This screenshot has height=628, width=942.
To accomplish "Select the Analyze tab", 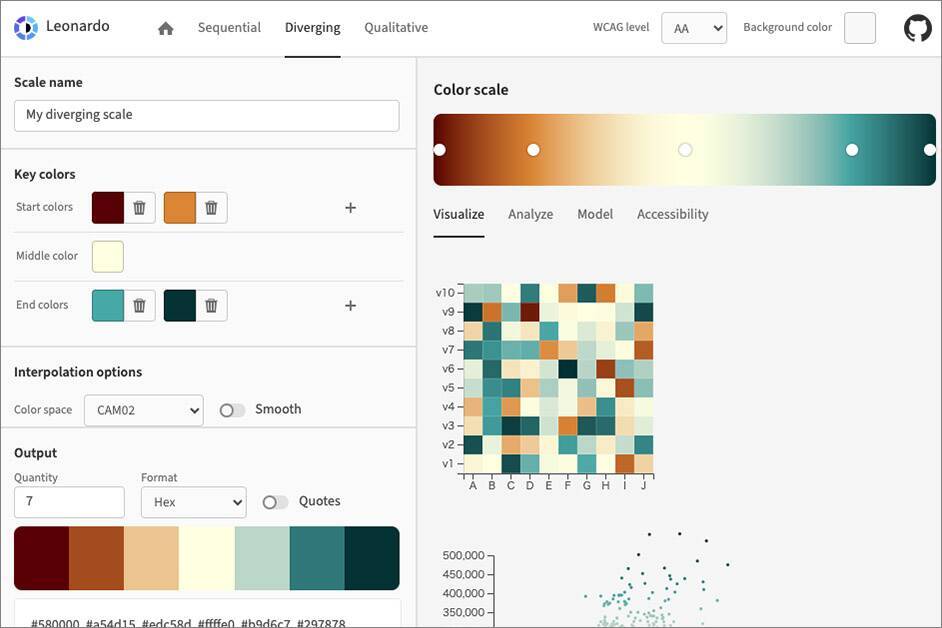I will point(530,215).
